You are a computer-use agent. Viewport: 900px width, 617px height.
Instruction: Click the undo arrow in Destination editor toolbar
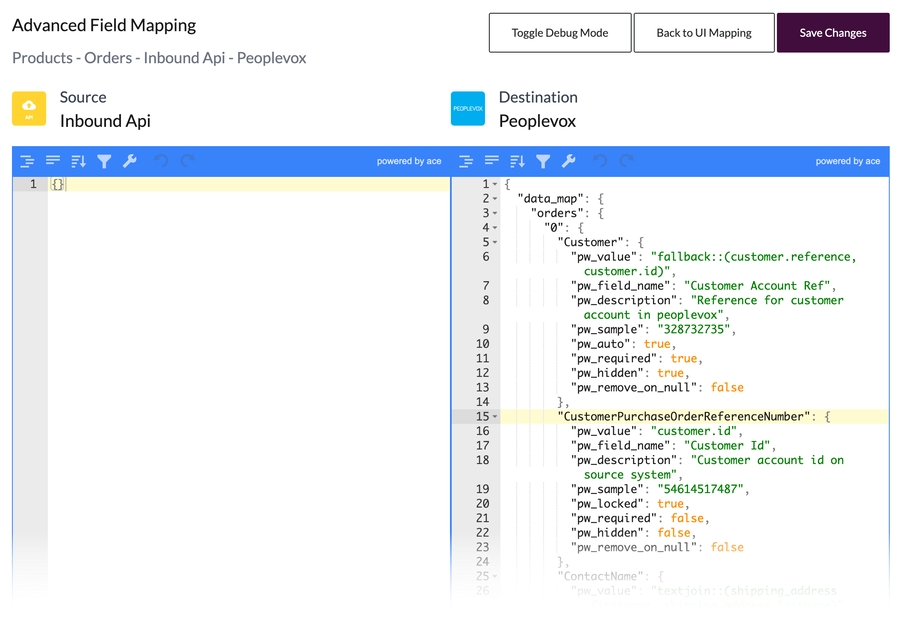pos(600,161)
